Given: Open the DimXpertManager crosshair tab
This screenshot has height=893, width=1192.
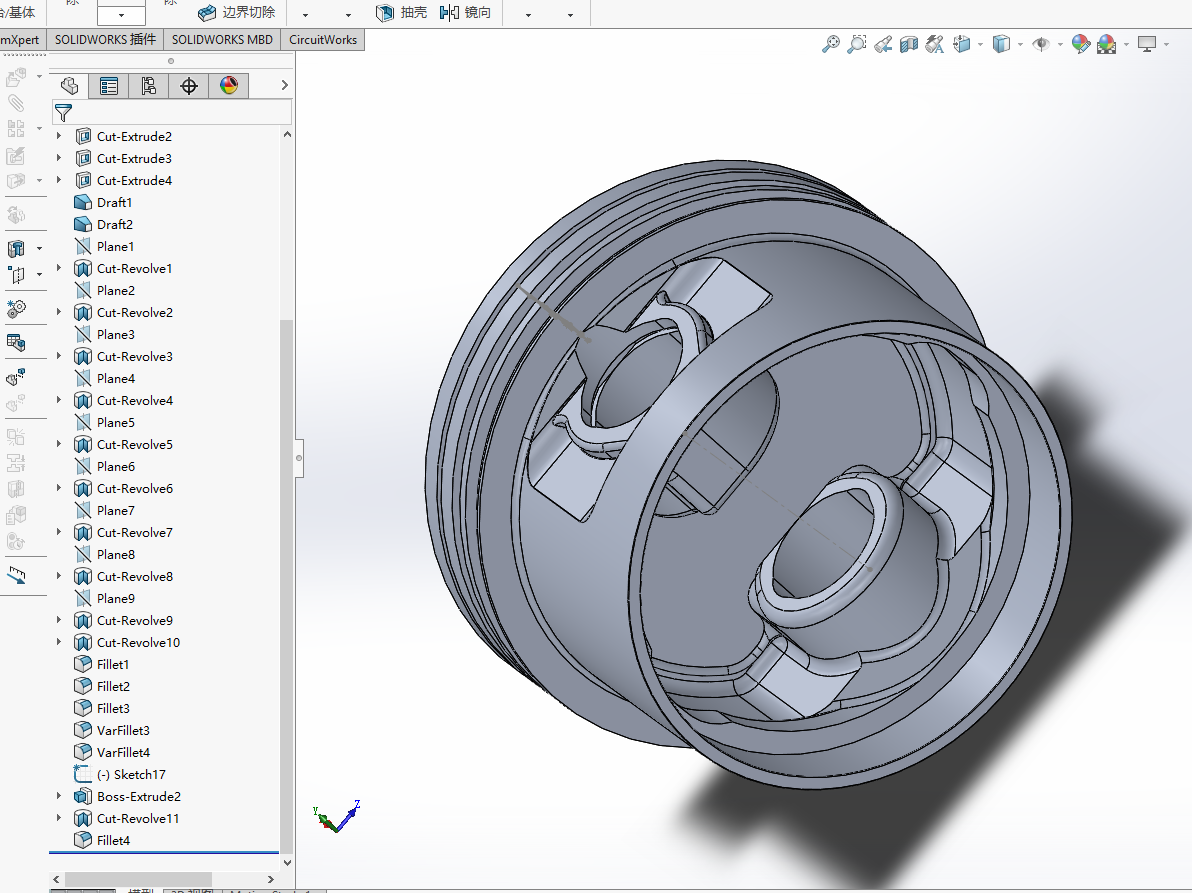Looking at the screenshot, I should 189,86.
